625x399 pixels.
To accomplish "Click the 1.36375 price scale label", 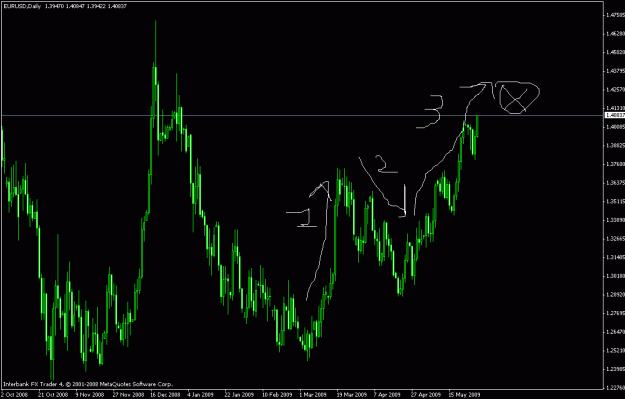I will pos(615,183).
